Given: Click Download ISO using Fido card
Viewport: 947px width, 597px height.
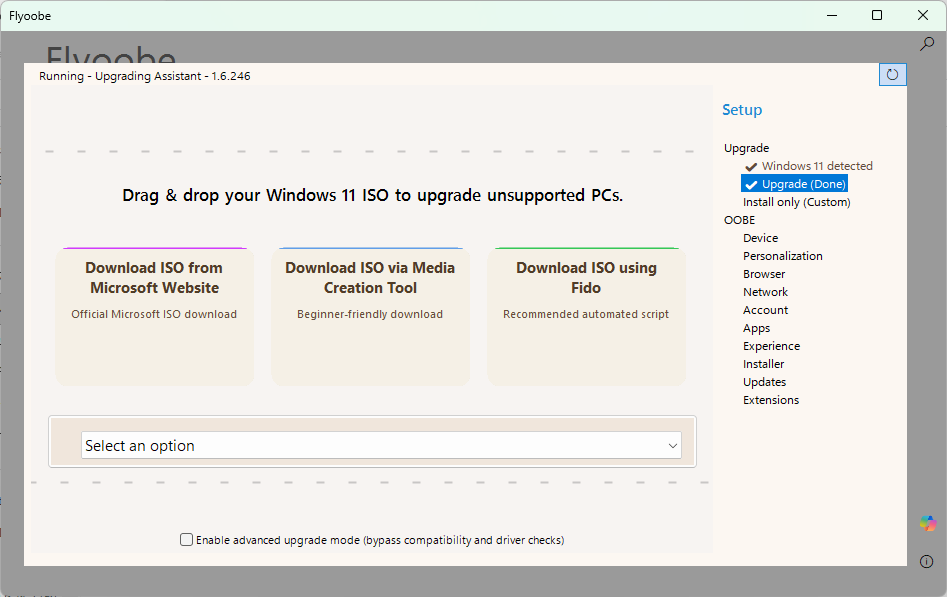Looking at the screenshot, I should click(x=586, y=316).
